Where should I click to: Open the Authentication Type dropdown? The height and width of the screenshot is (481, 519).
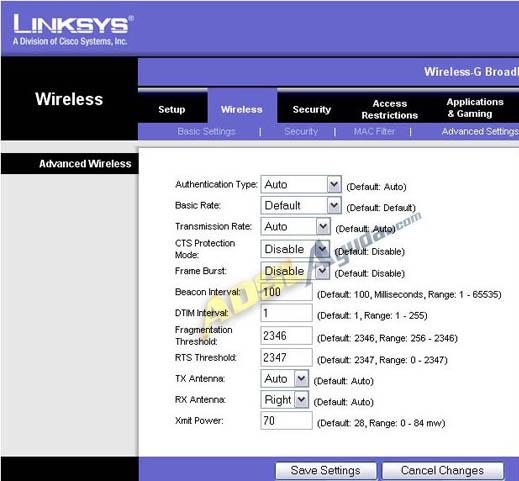(301, 184)
